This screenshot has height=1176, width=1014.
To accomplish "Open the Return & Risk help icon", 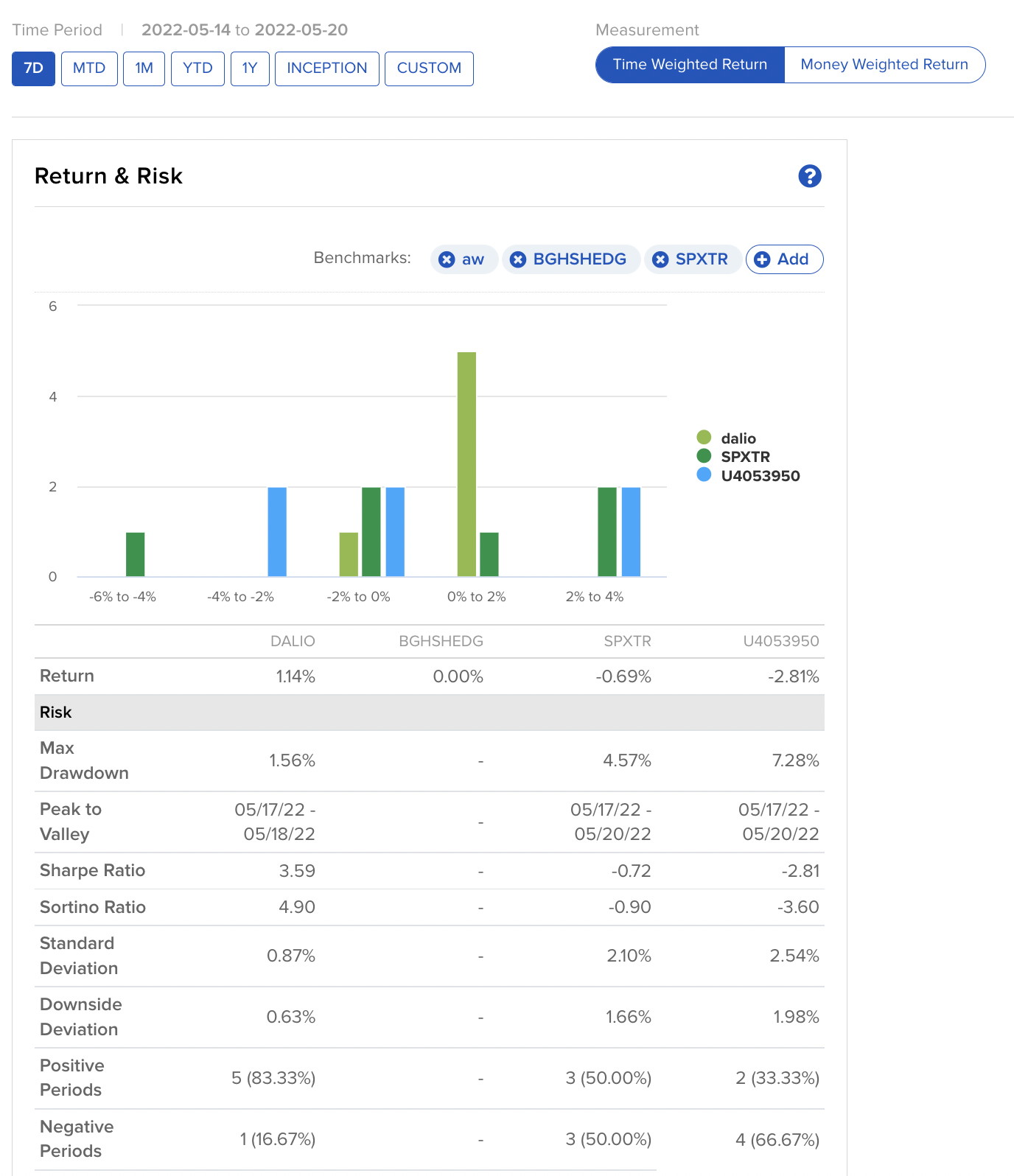I will coord(809,176).
